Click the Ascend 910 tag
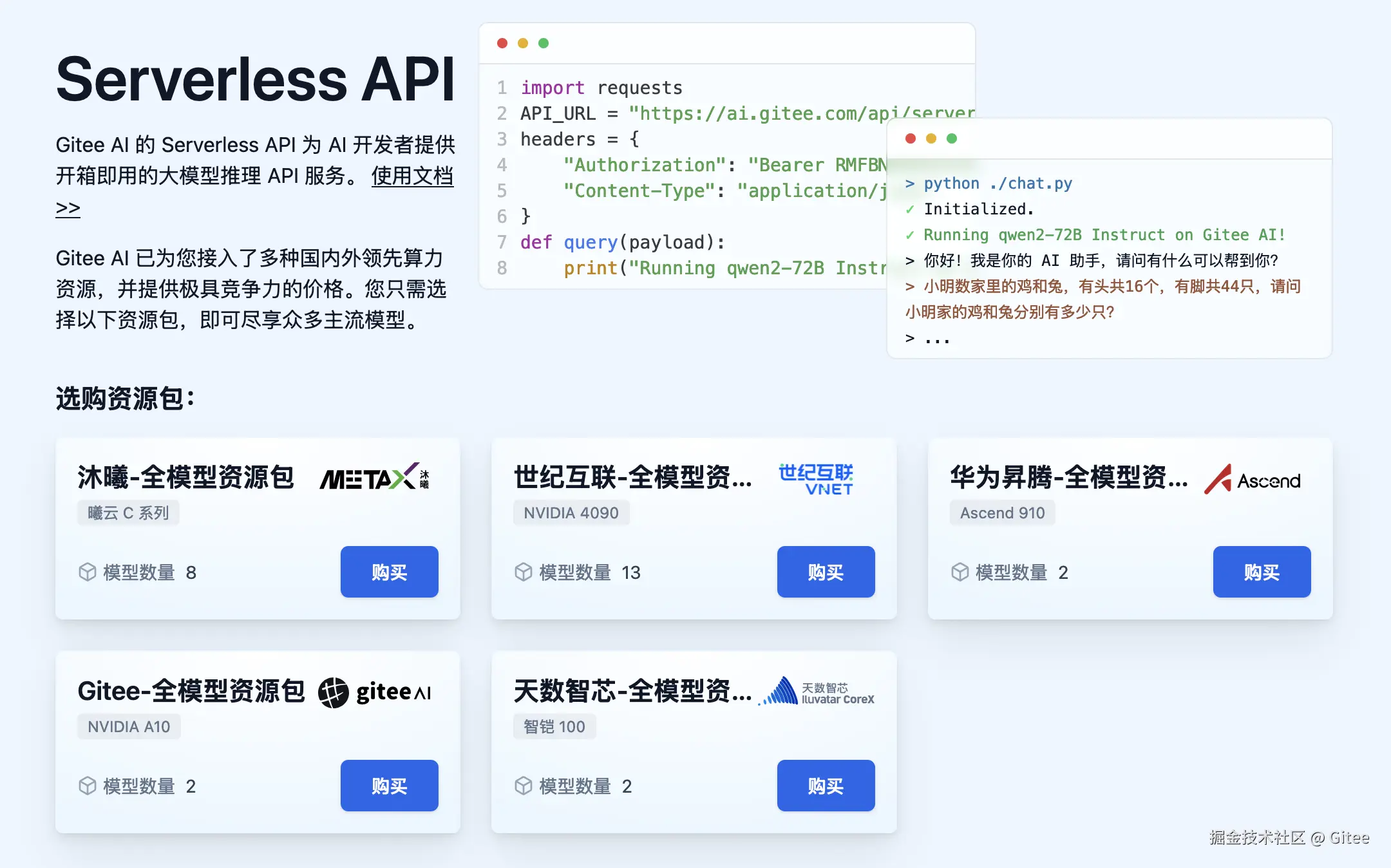The image size is (1391, 868). tap(1002, 513)
